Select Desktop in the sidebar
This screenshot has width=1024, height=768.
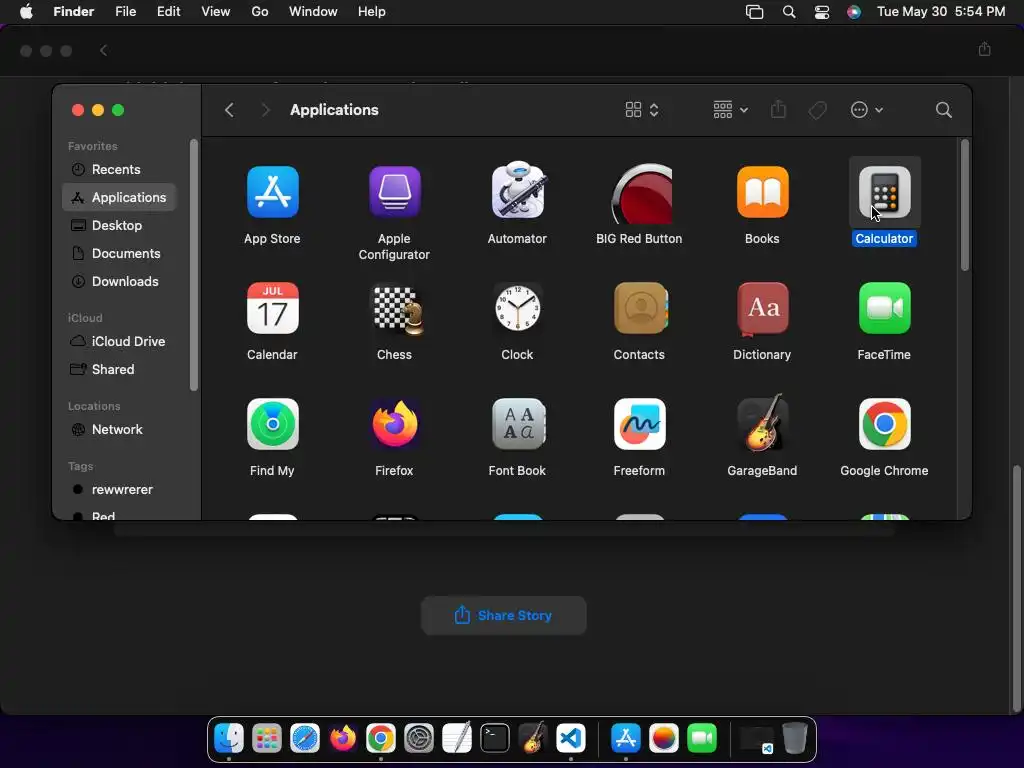(119, 225)
